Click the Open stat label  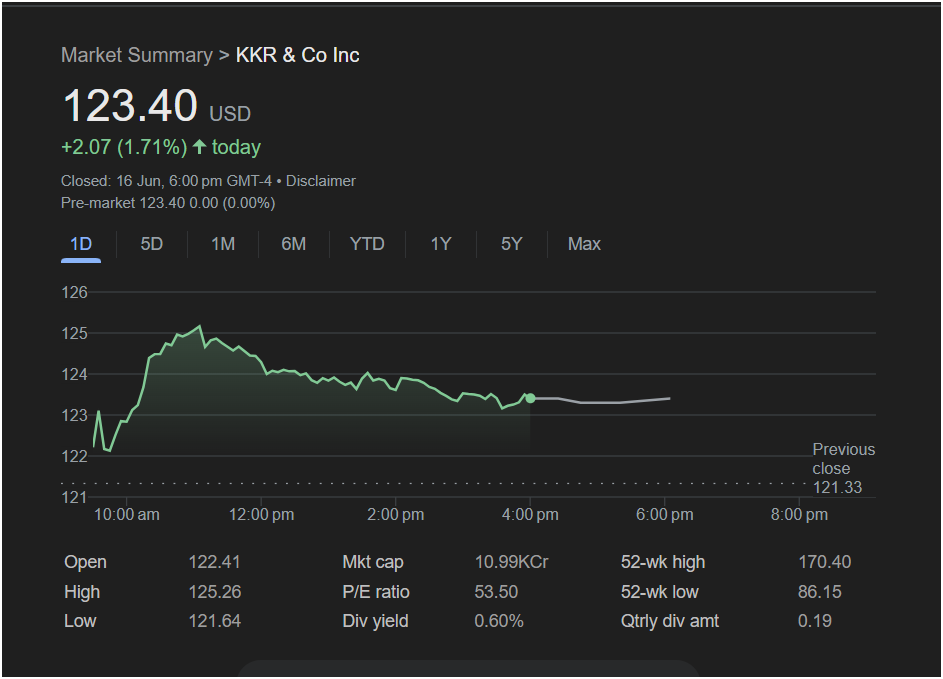(x=85, y=562)
